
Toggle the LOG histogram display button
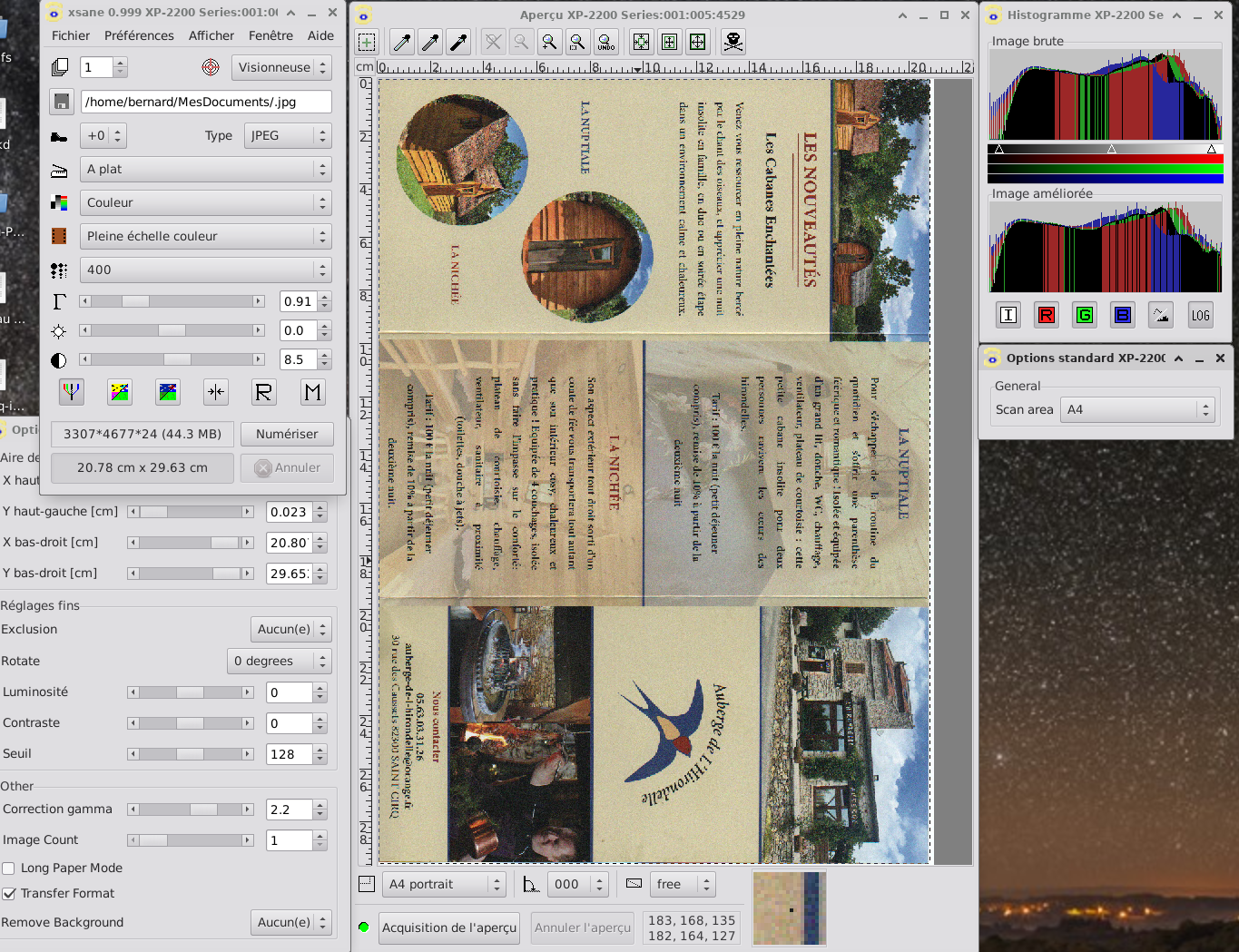point(1200,315)
